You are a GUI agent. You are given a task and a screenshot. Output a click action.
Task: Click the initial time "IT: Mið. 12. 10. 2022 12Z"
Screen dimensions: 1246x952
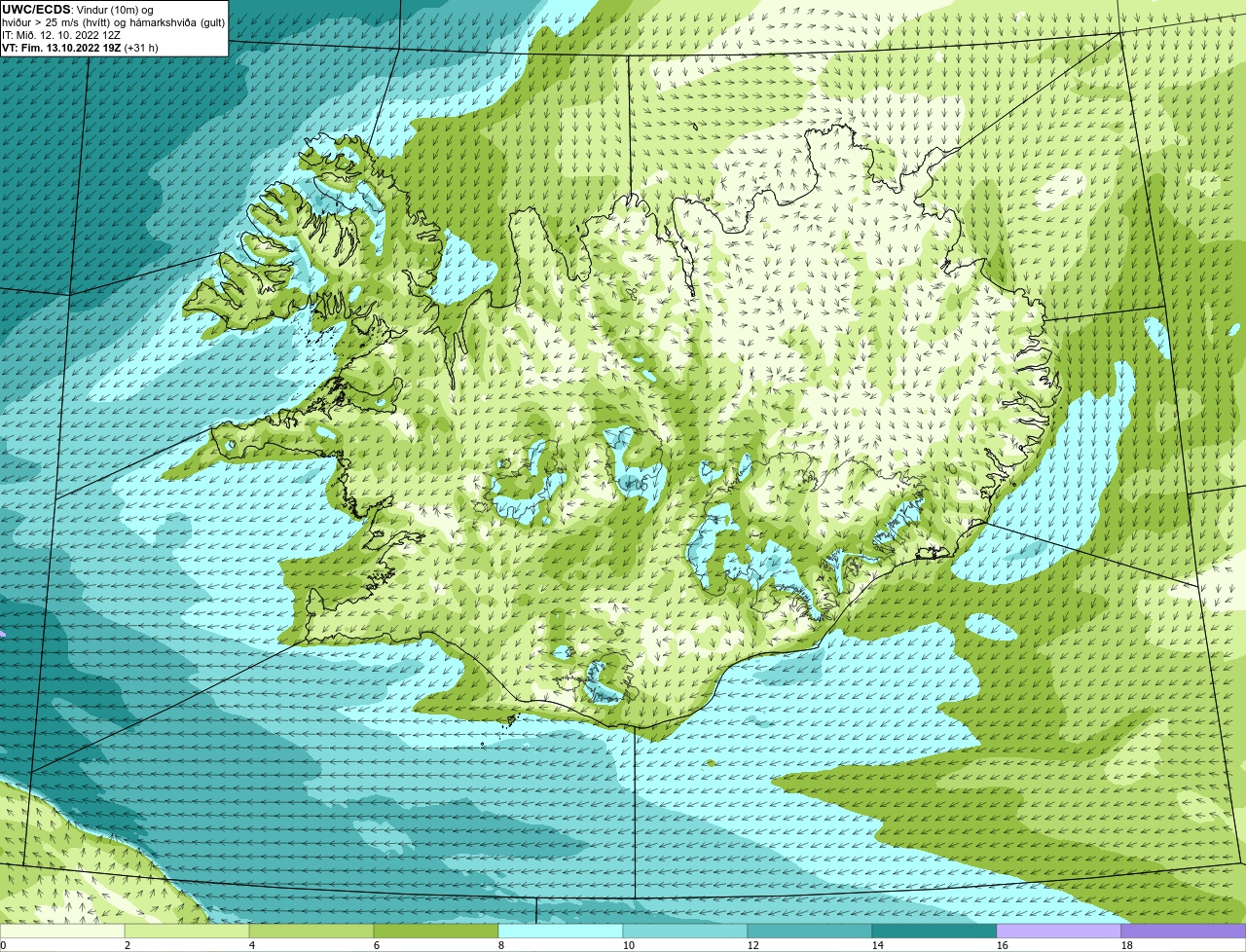click(61, 35)
